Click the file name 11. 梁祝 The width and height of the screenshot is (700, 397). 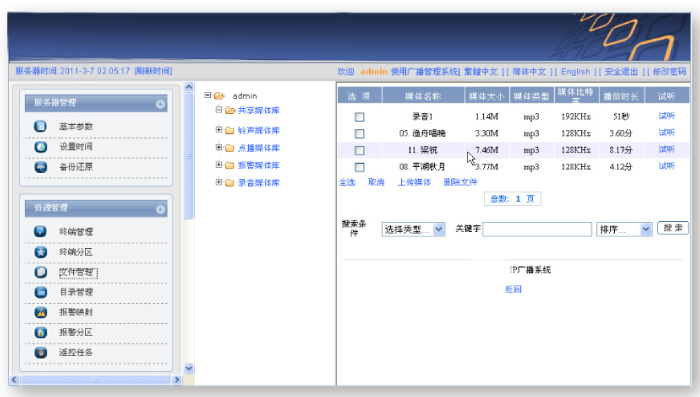click(422, 150)
